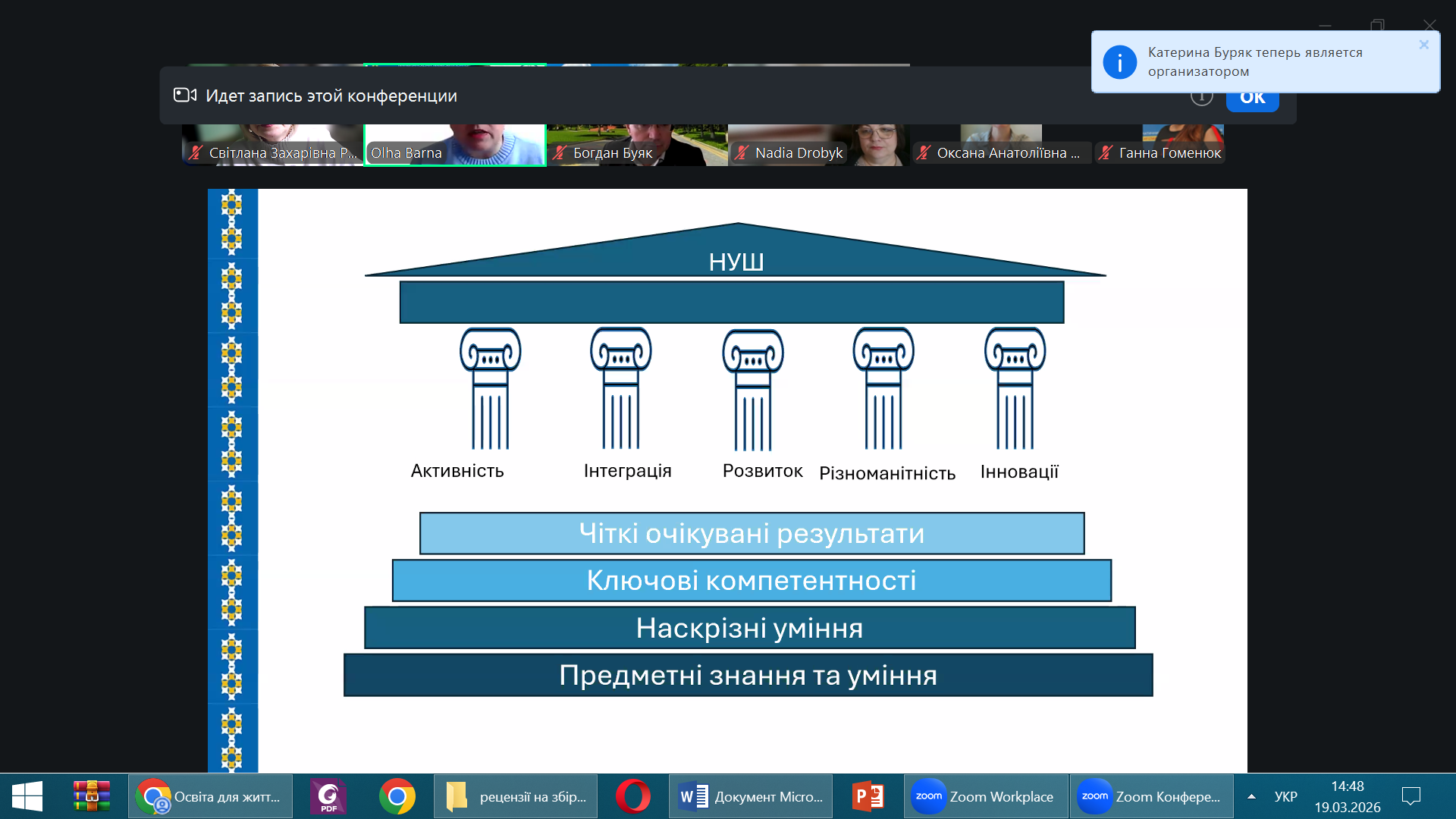Viewport: 1456px width, 819px height.
Task: Click muted mic icon of Оксана Анатоліївна
Action: (924, 152)
